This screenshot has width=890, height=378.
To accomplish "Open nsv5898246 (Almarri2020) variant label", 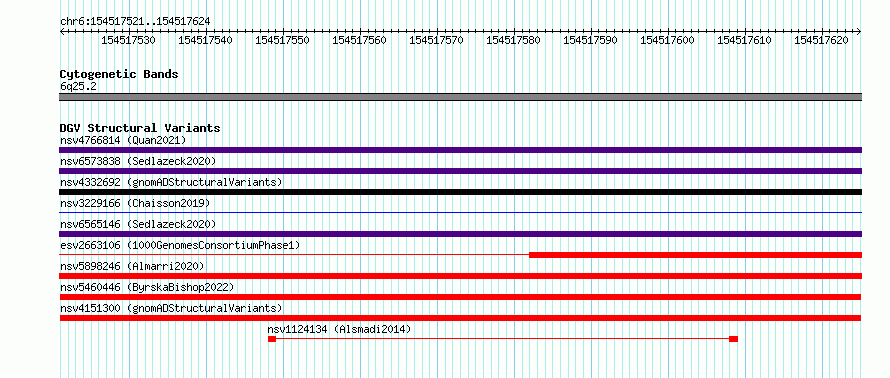I will [132, 266].
